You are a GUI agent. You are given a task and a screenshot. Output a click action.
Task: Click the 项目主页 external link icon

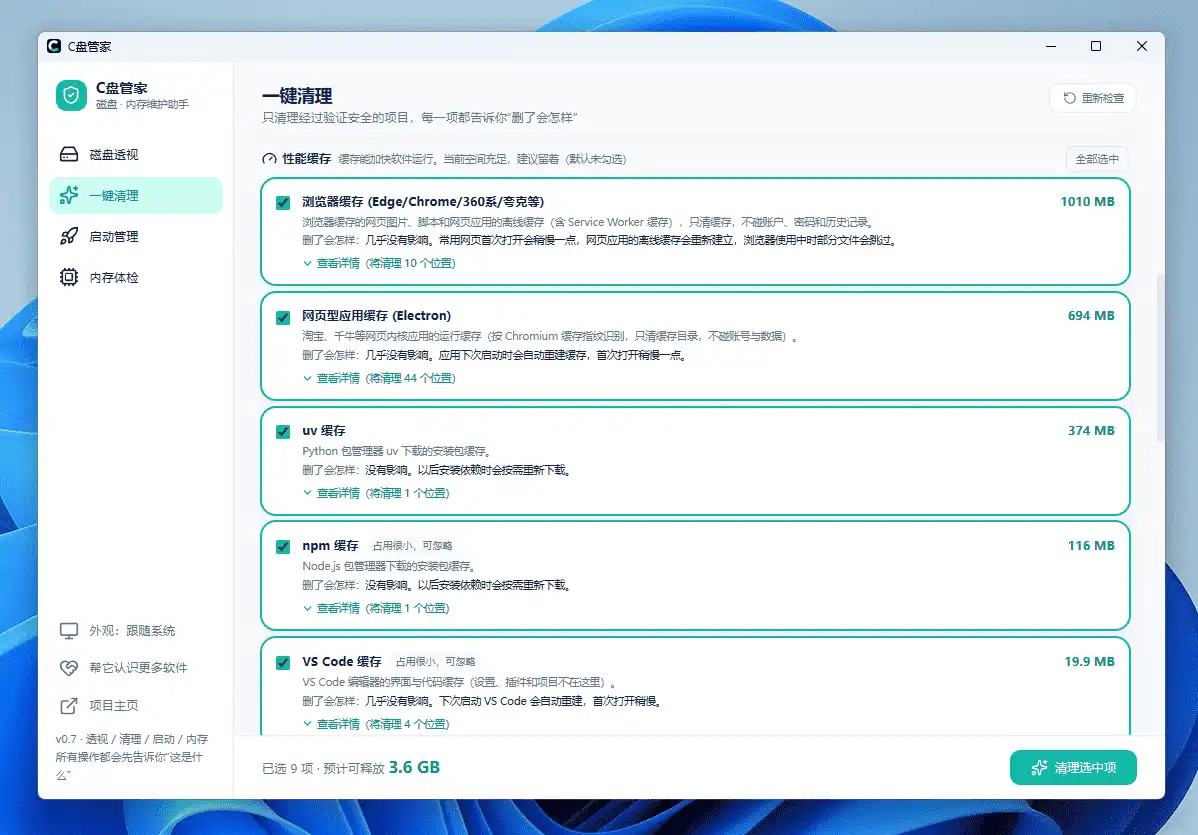[x=69, y=706]
